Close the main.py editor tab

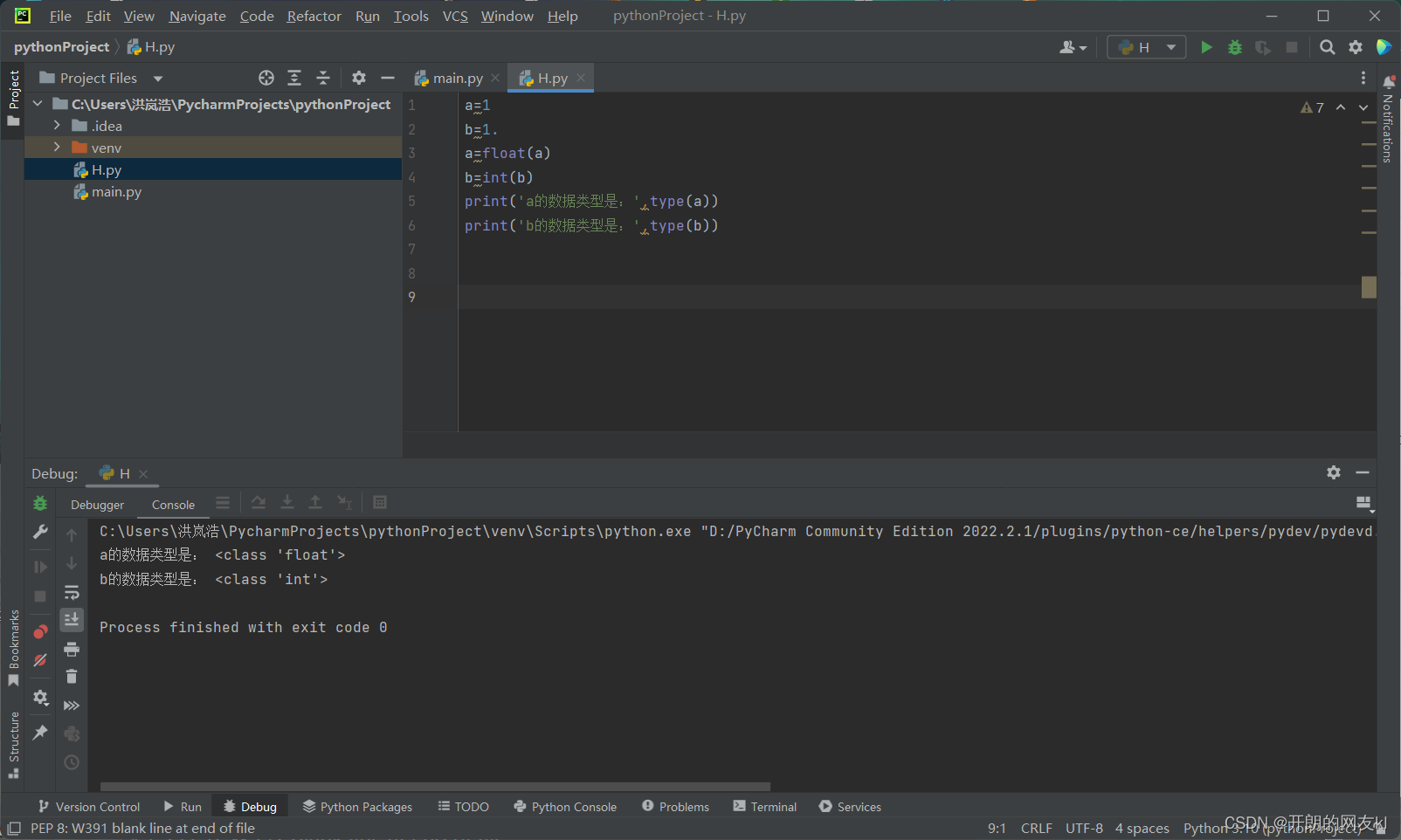[x=495, y=78]
